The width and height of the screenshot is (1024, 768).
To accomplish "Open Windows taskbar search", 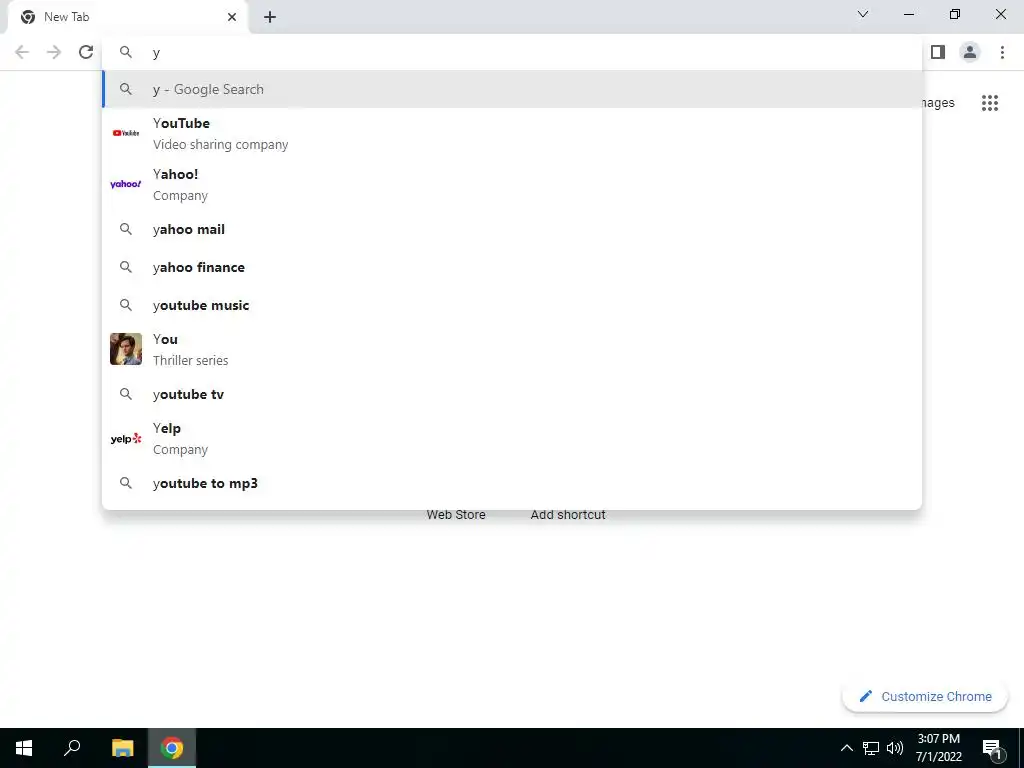I will tap(72, 748).
